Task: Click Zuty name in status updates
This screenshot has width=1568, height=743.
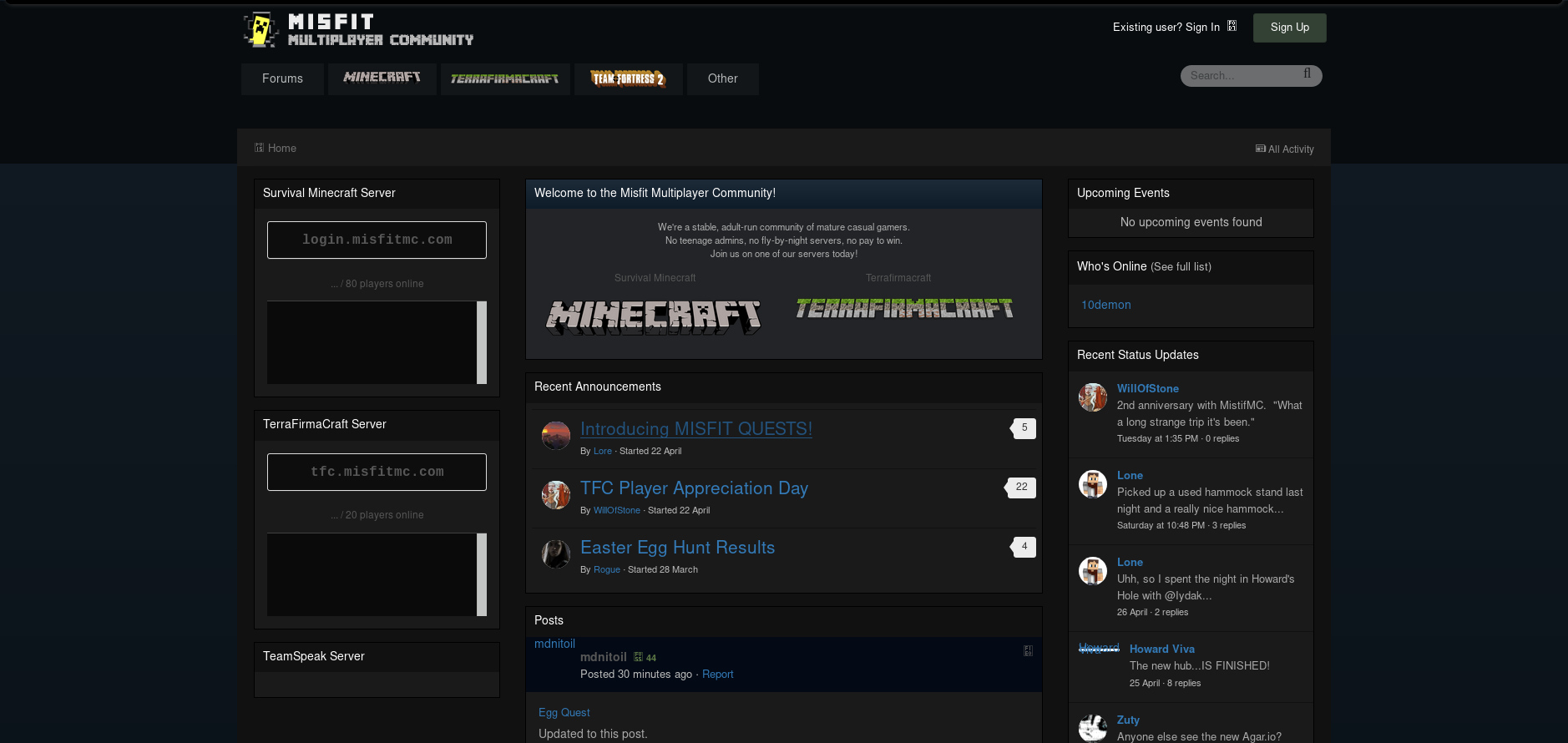Action: (1128, 720)
